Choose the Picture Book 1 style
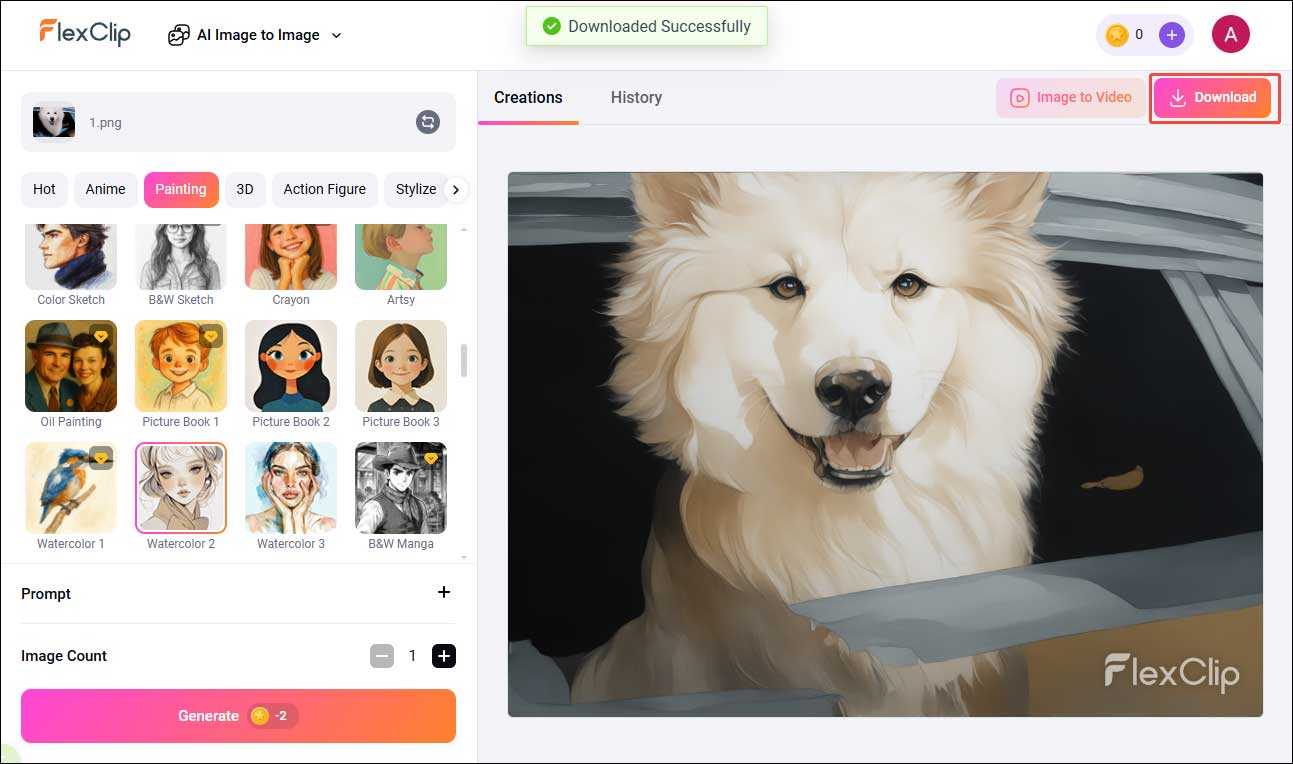 coord(181,366)
